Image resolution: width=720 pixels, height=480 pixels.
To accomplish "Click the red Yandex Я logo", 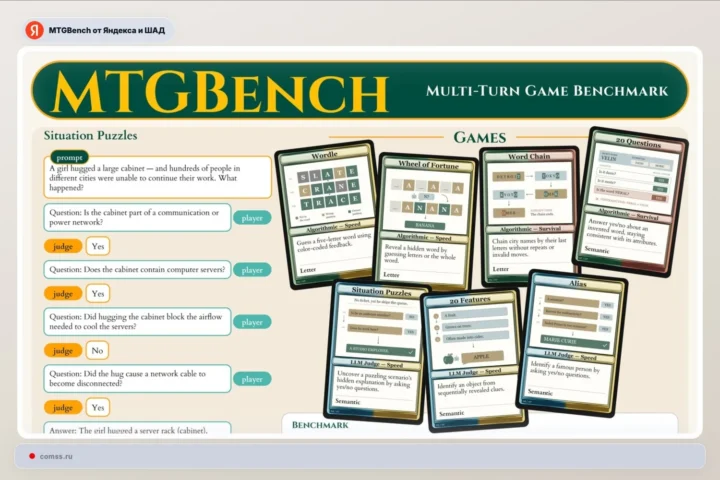I will pyautogui.click(x=34, y=30).
